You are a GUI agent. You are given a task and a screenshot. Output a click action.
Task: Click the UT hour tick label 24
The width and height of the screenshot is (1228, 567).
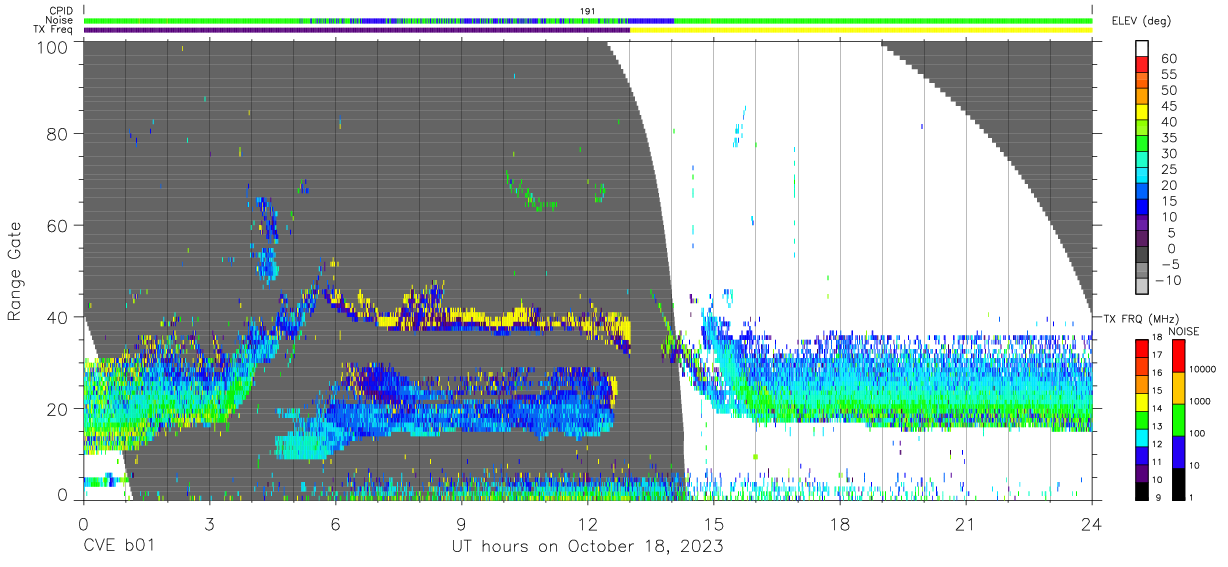[1092, 524]
